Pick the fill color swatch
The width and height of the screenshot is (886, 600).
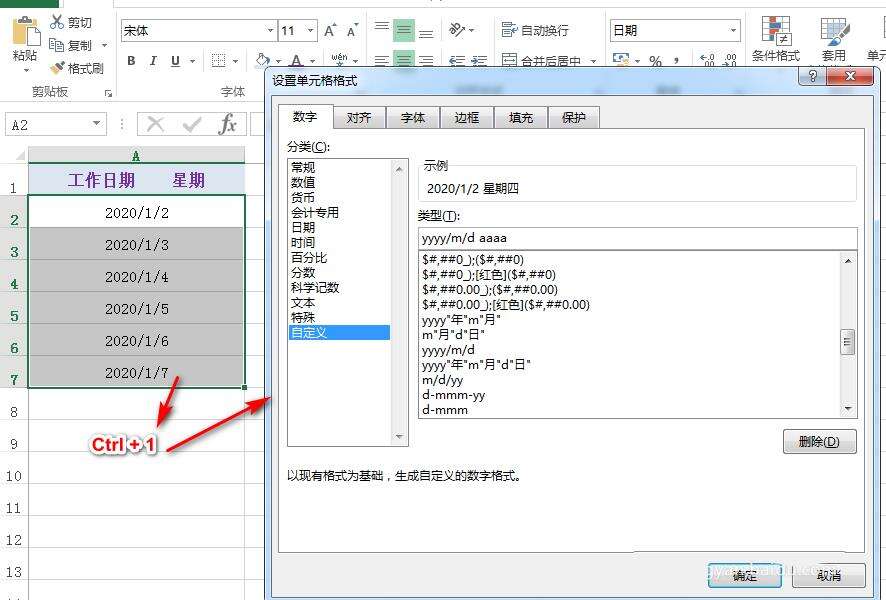point(262,60)
